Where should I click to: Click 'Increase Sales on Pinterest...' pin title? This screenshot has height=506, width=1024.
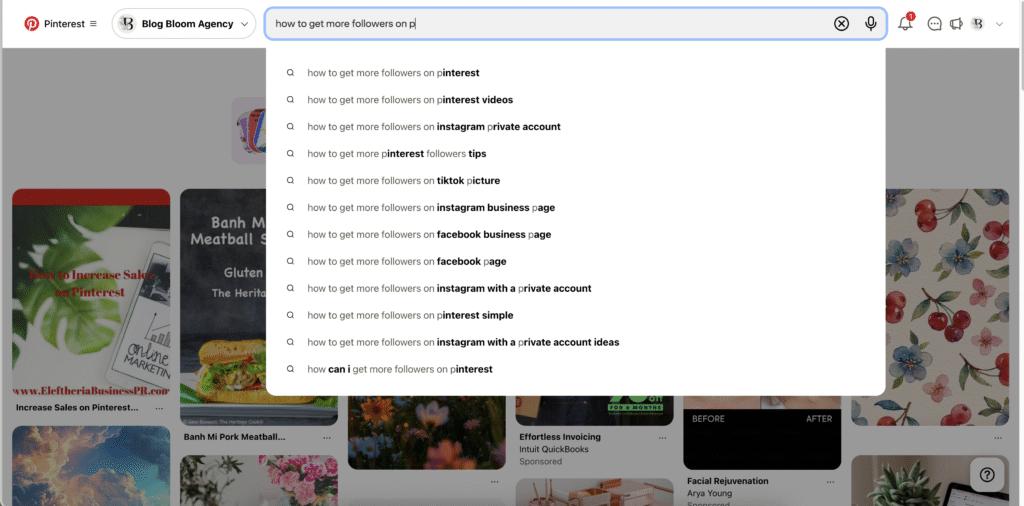(77, 407)
